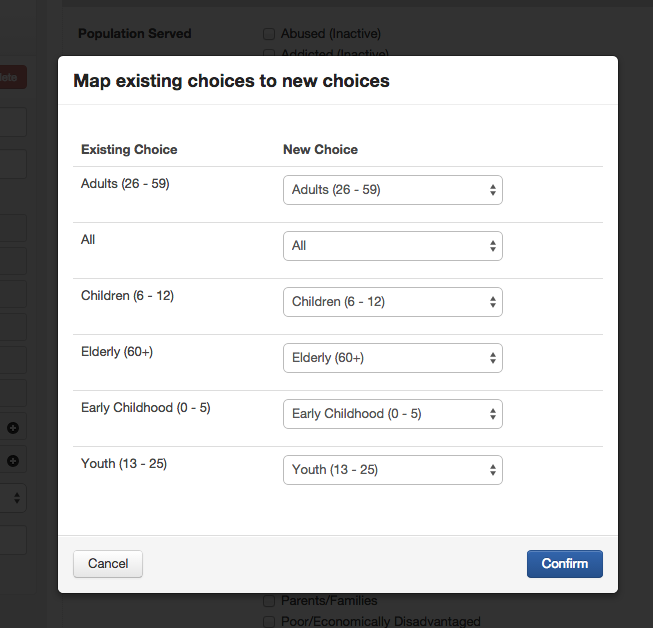Screen dimensions: 653x628
Task: Click the 'New Choice' column header
Action: [x=320, y=150]
